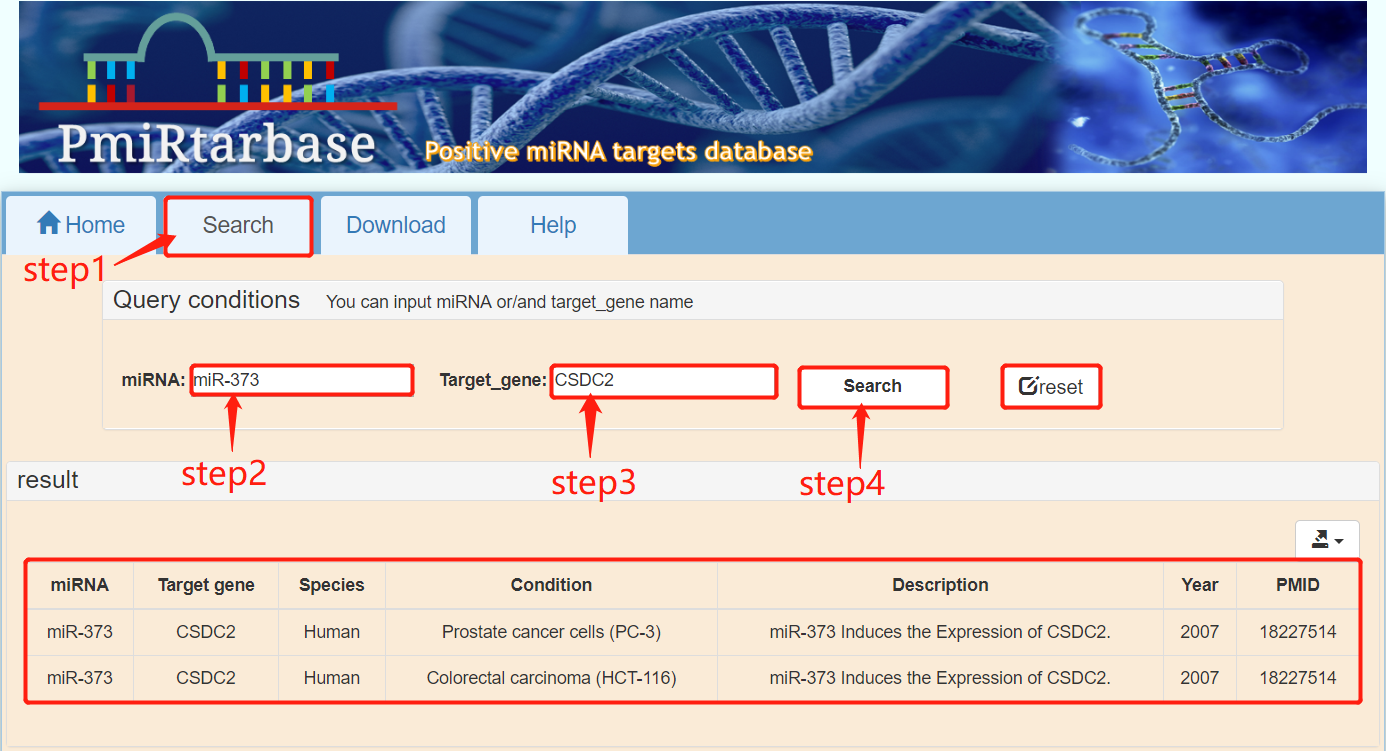Viewport: 1386px width, 751px height.
Task: Click CSDC2 in the Colorectal carcinoma row
Action: click(206, 678)
